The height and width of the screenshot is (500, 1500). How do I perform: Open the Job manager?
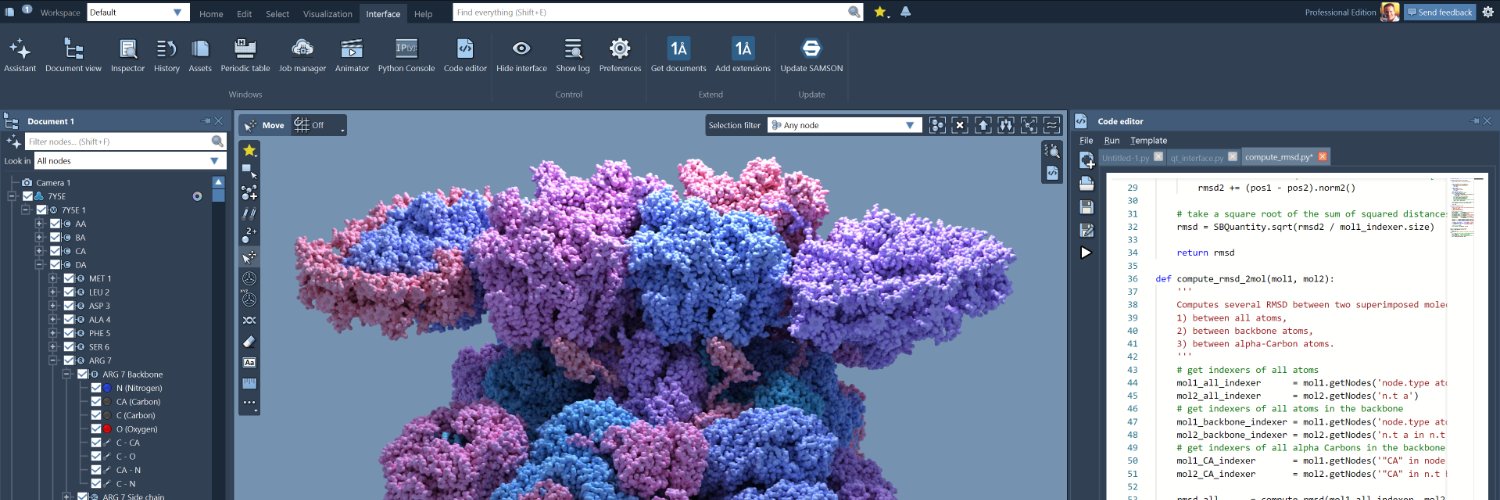tap(303, 55)
